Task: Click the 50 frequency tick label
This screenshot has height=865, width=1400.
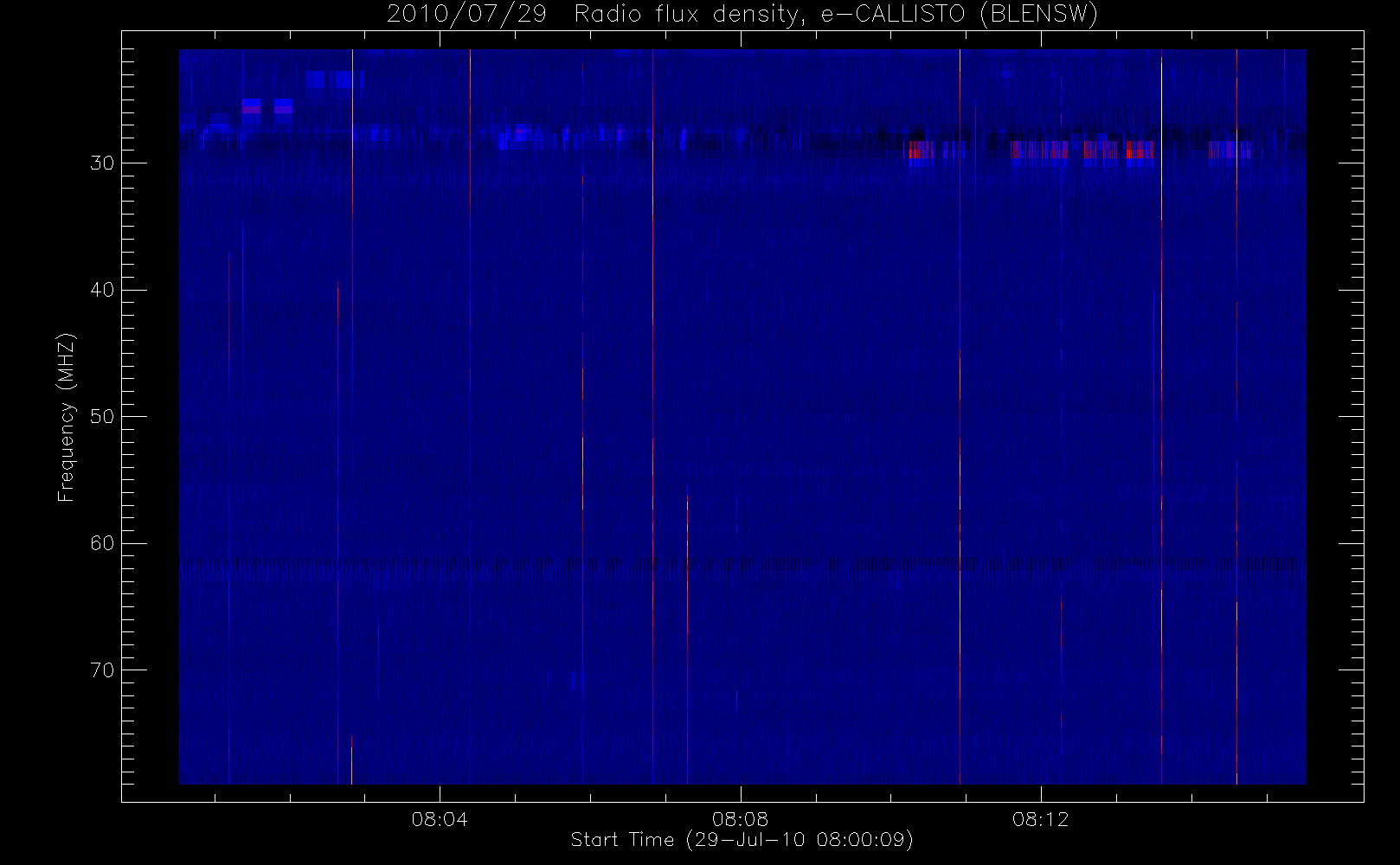Action: pos(101,416)
